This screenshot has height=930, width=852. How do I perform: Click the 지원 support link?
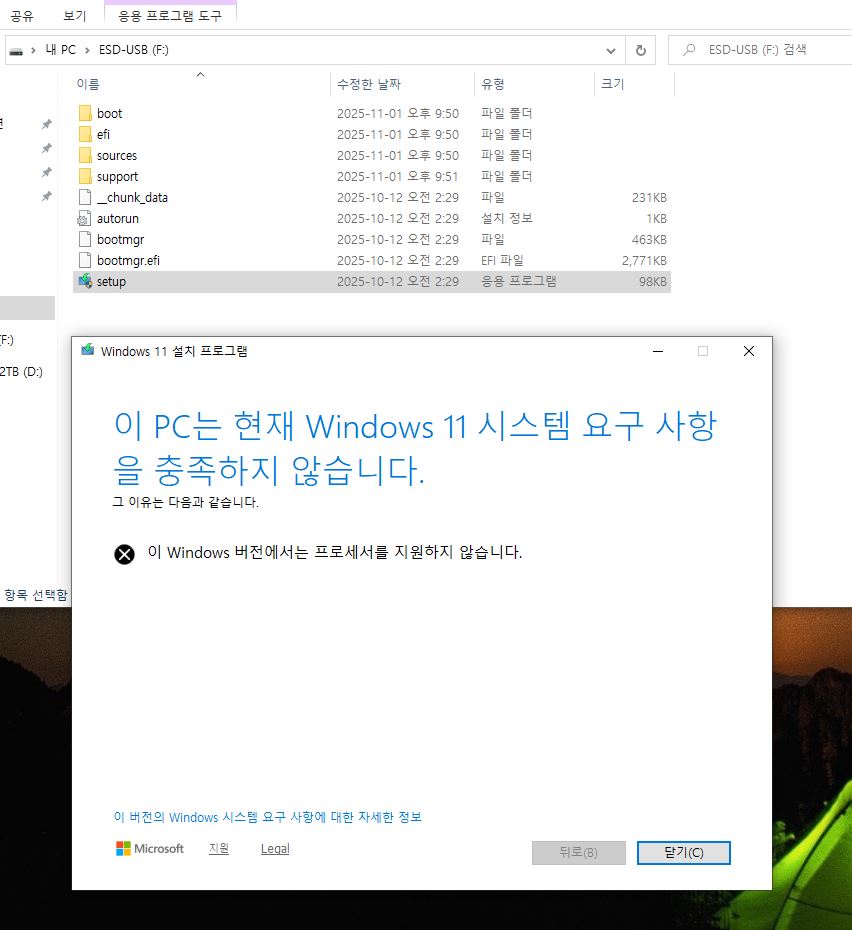pos(219,848)
